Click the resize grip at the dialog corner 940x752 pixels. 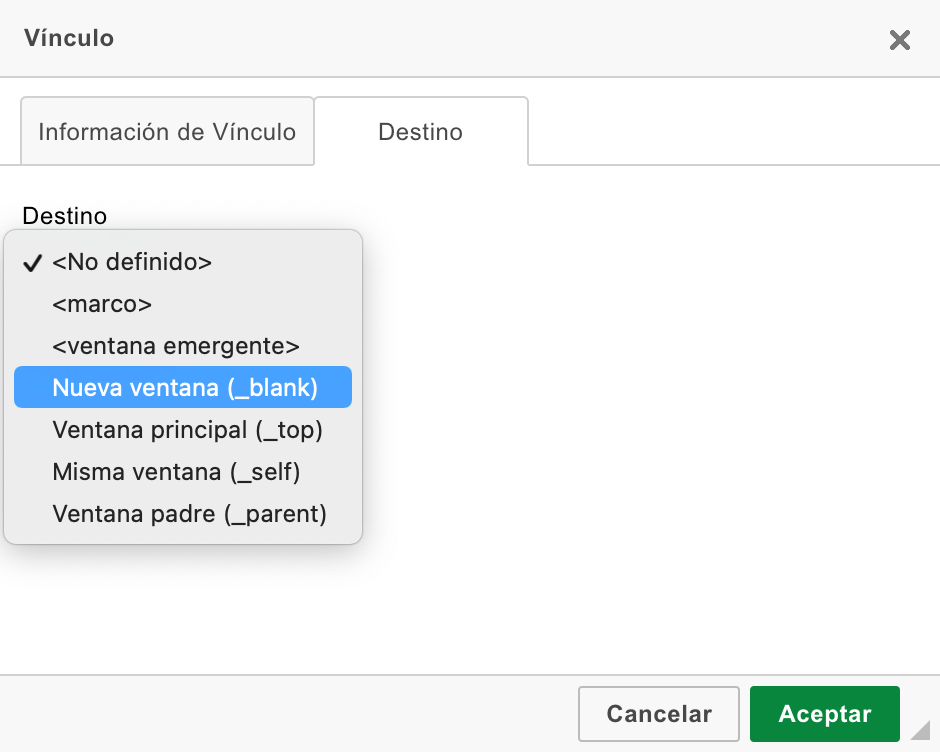click(x=920, y=730)
